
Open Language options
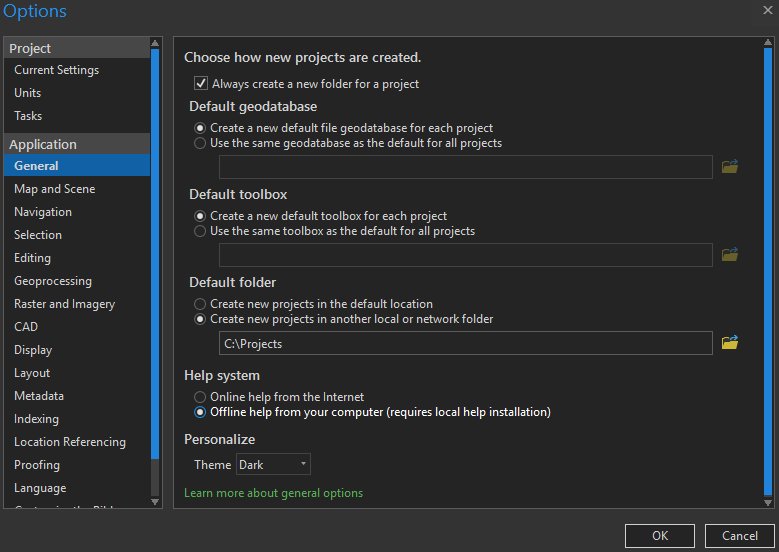coord(77,488)
